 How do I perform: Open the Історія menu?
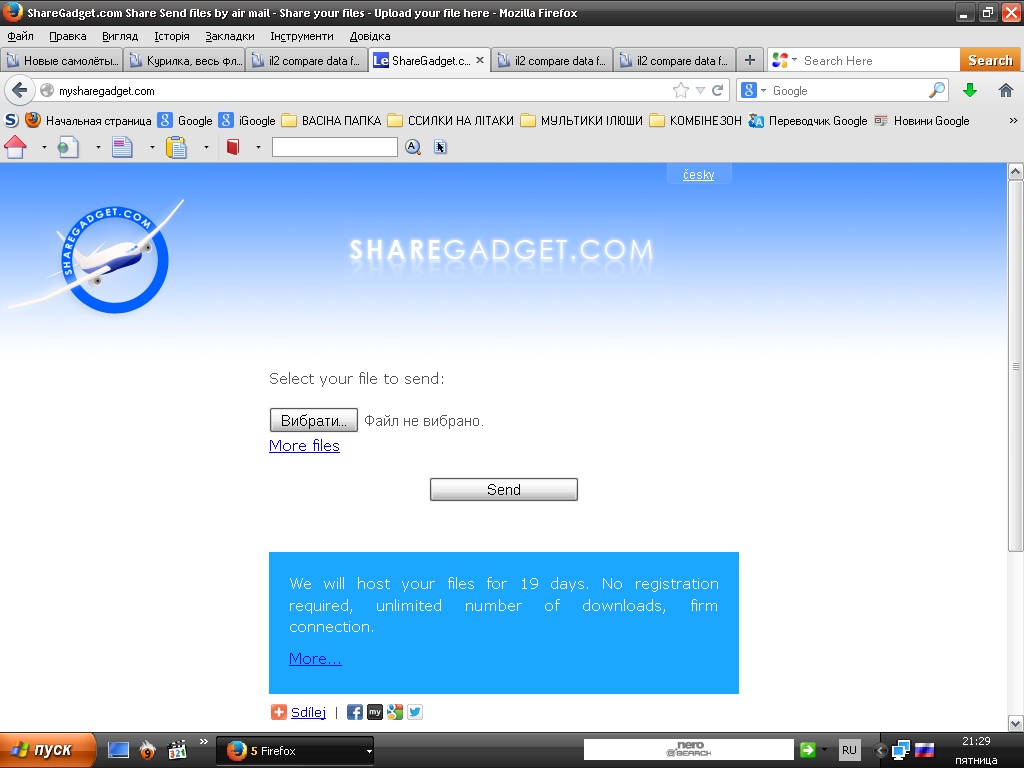point(172,36)
